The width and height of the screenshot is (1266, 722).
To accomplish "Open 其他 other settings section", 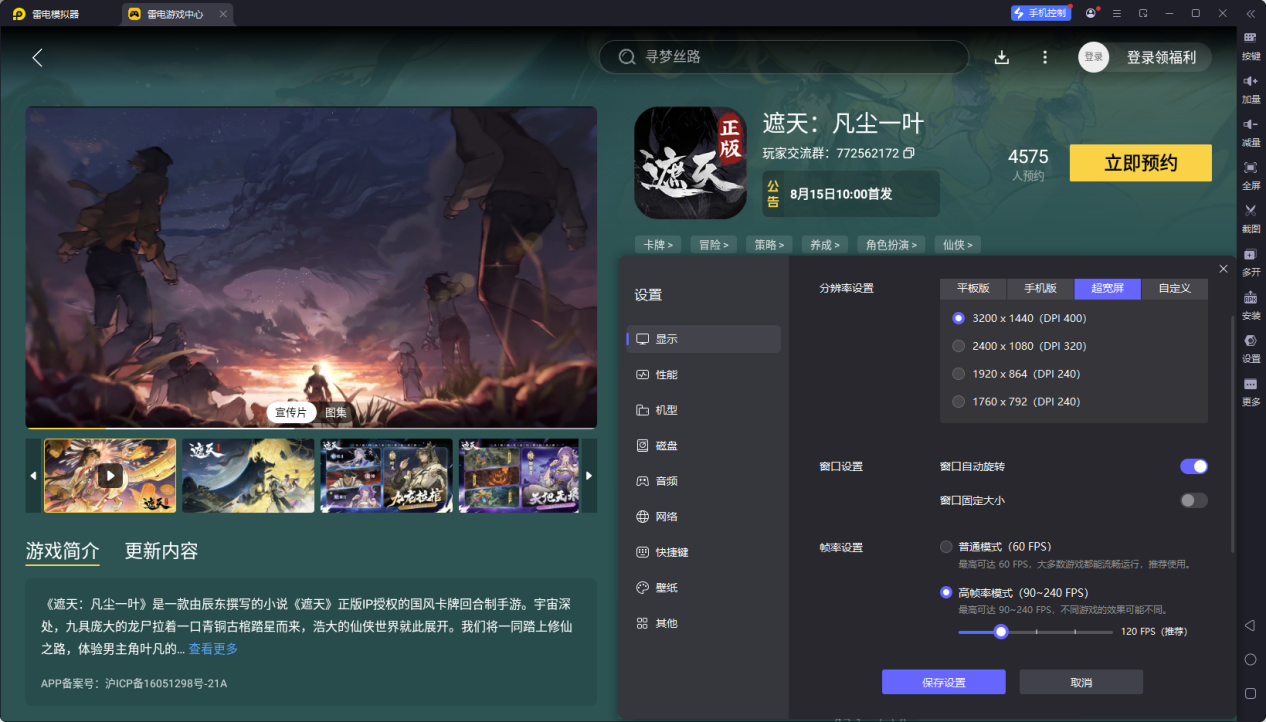I will (703, 623).
